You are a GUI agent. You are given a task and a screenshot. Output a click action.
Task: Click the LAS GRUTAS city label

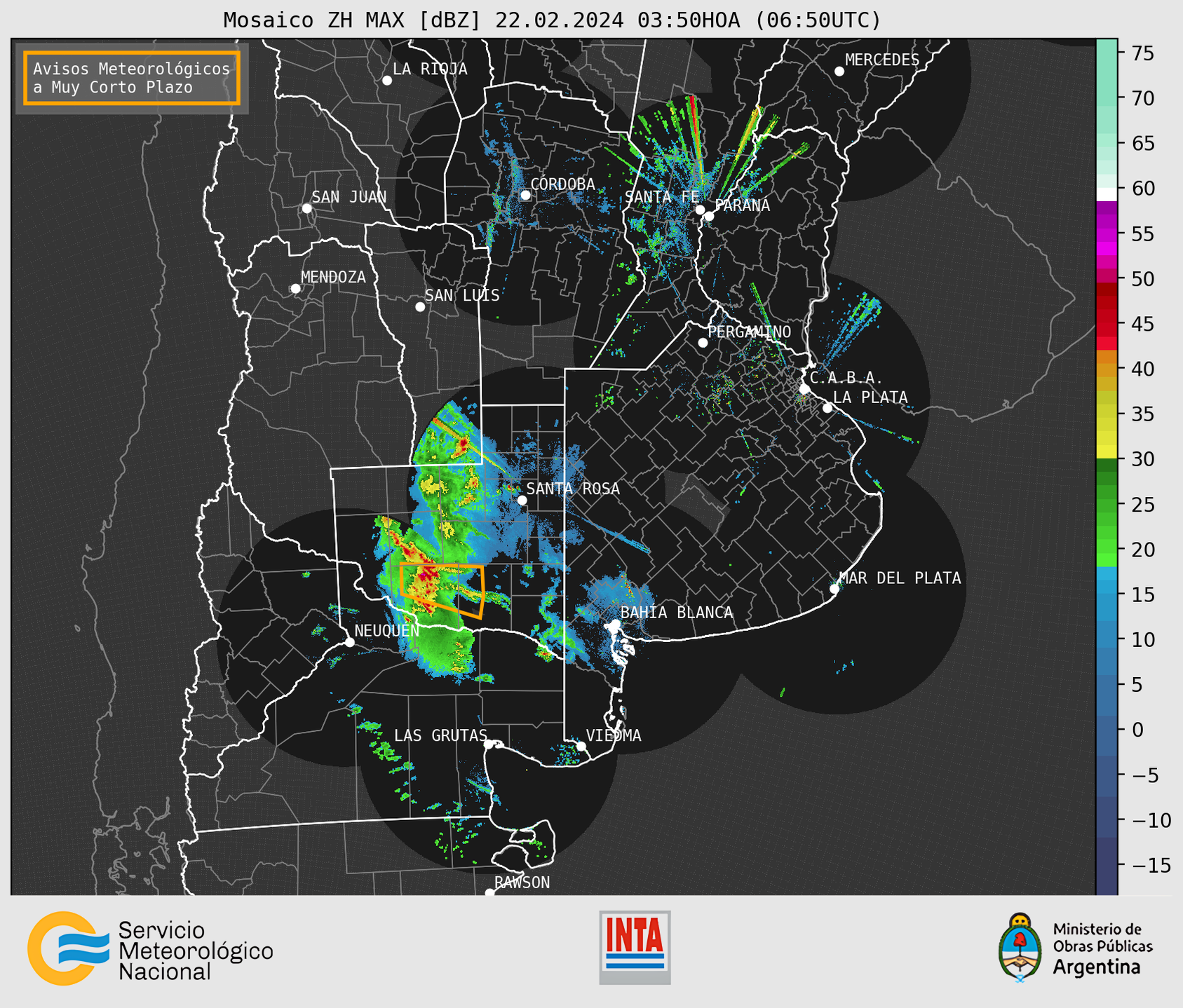(x=440, y=735)
